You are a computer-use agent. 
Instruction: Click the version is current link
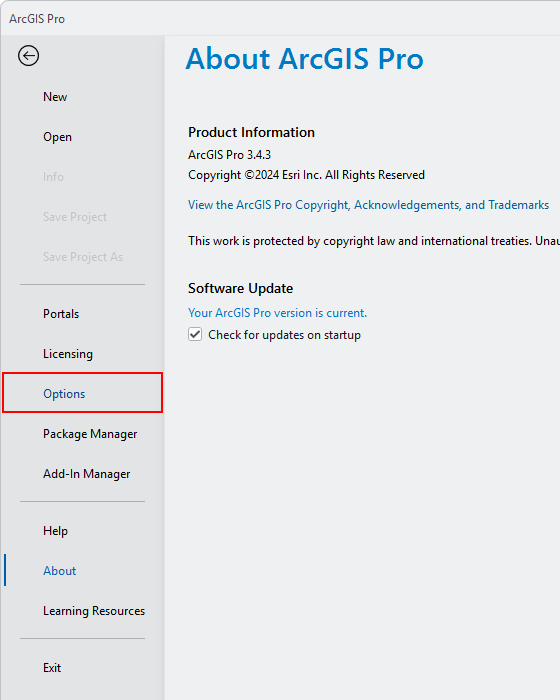[277, 313]
